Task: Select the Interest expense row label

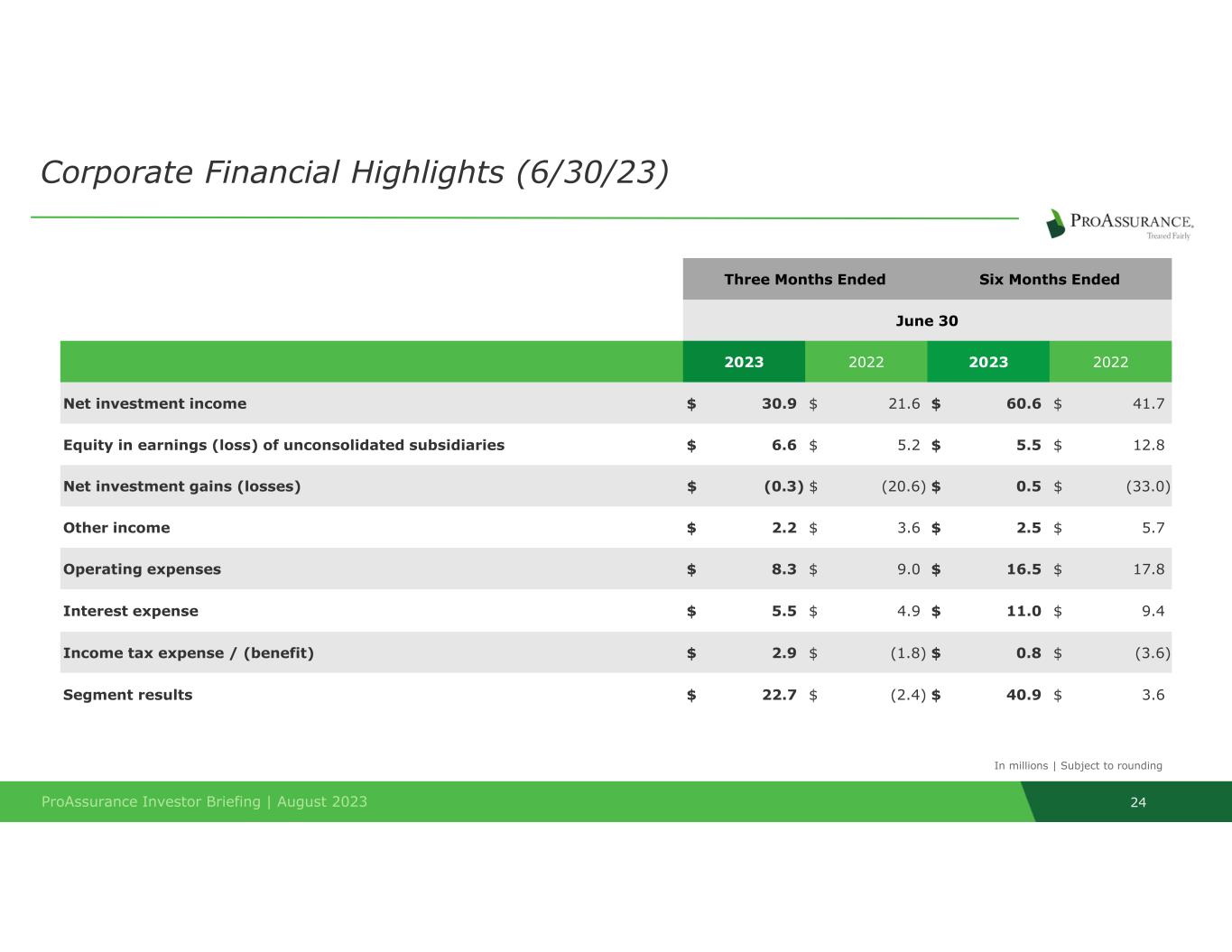Action: (130, 611)
